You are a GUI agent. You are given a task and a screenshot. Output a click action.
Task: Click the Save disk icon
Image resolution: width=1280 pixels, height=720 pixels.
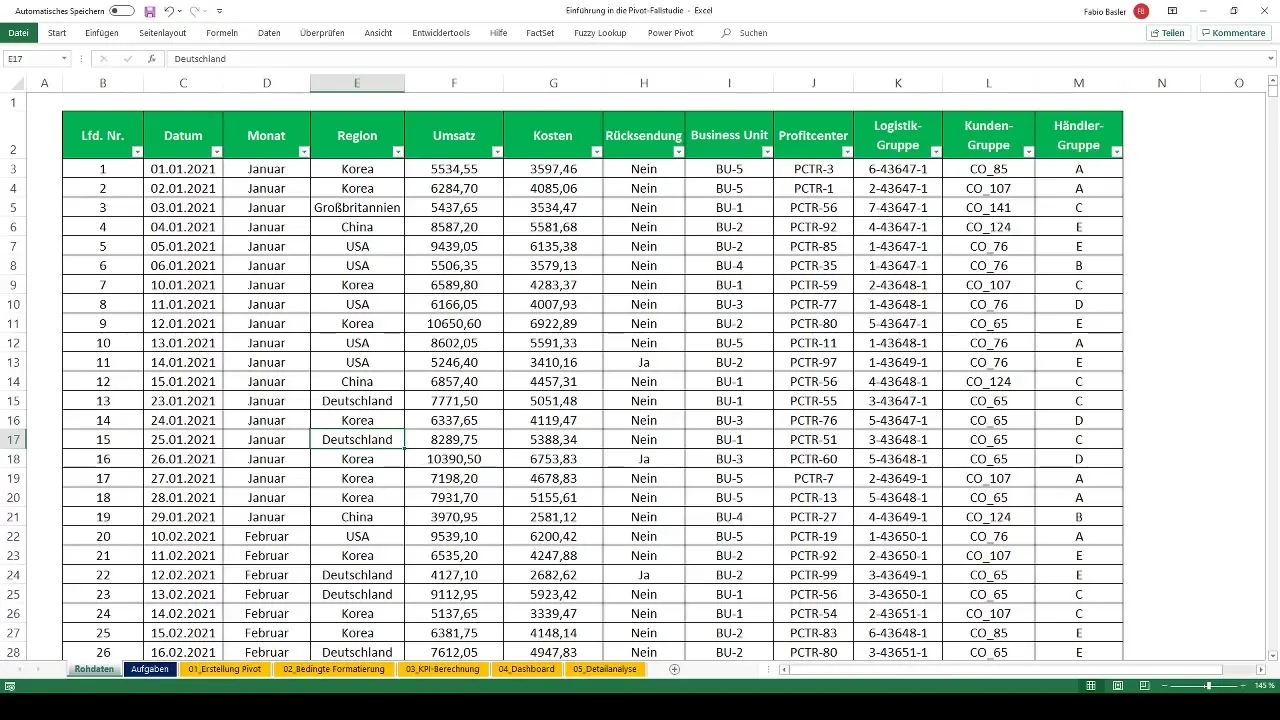click(150, 11)
